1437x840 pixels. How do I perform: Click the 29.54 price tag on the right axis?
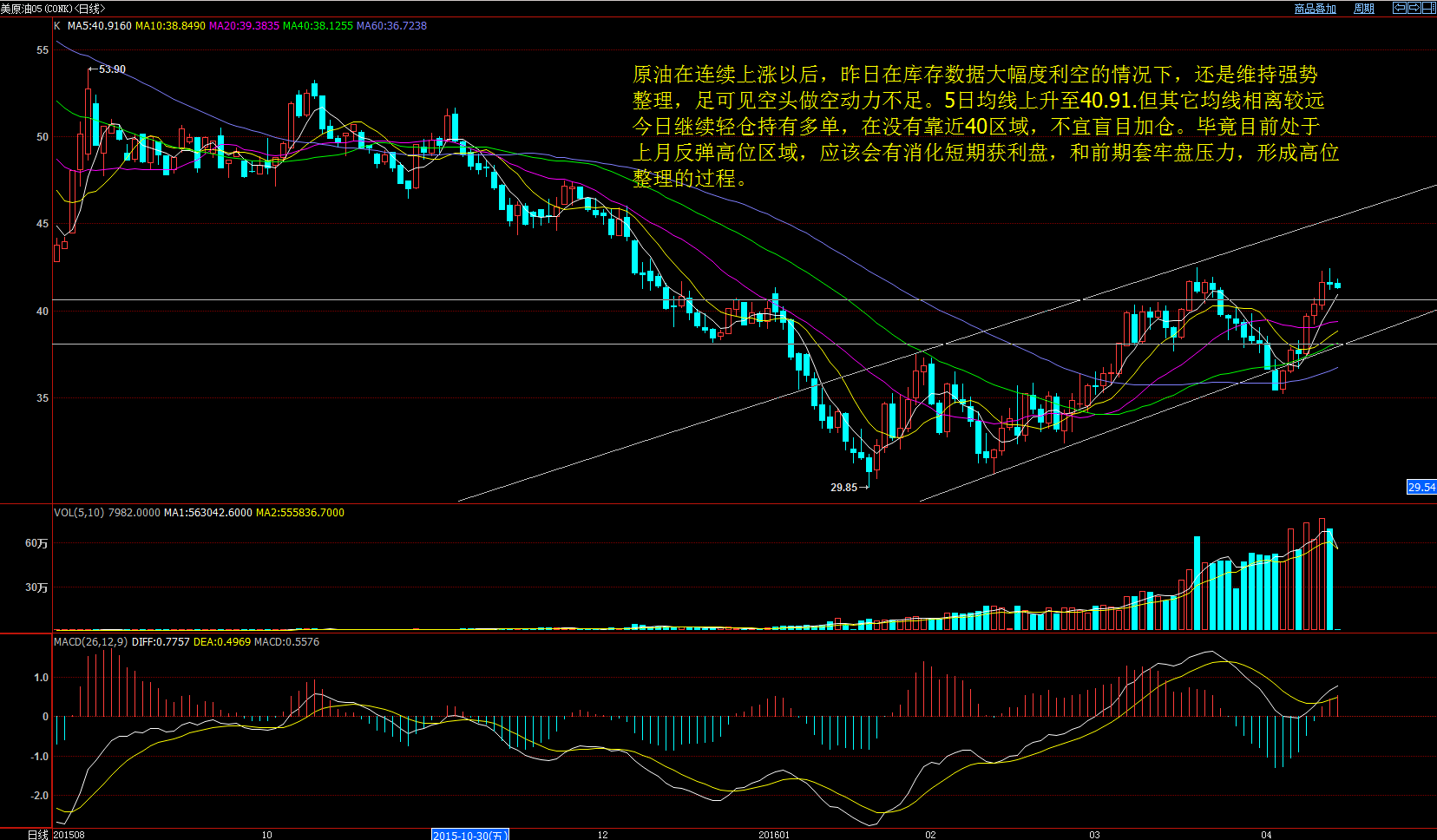click(1421, 487)
